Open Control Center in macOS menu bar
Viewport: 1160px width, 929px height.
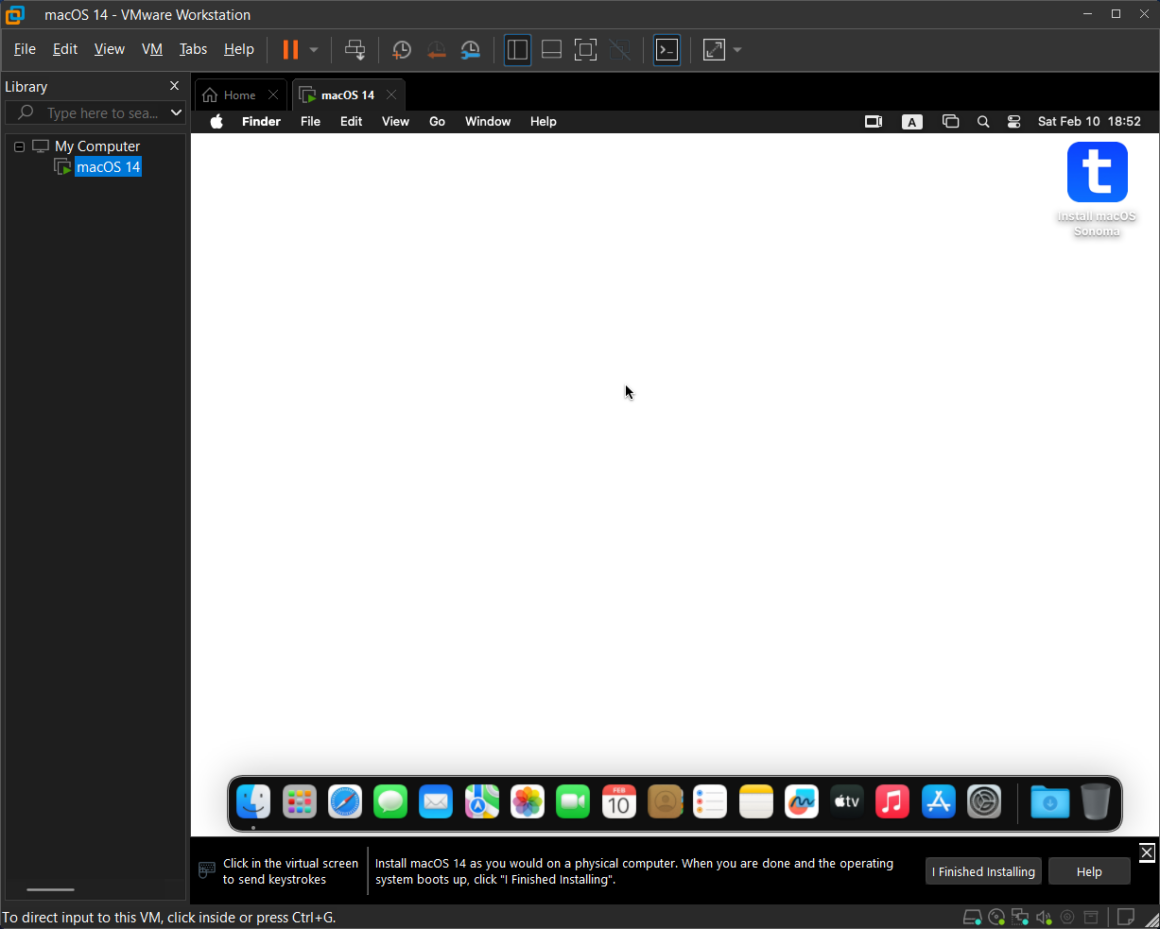tap(1014, 121)
